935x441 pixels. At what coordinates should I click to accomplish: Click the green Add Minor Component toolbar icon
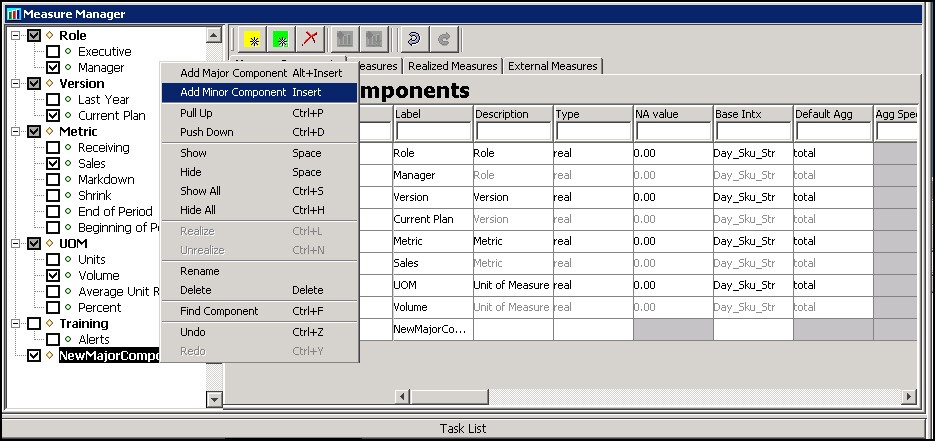pyautogui.click(x=281, y=40)
